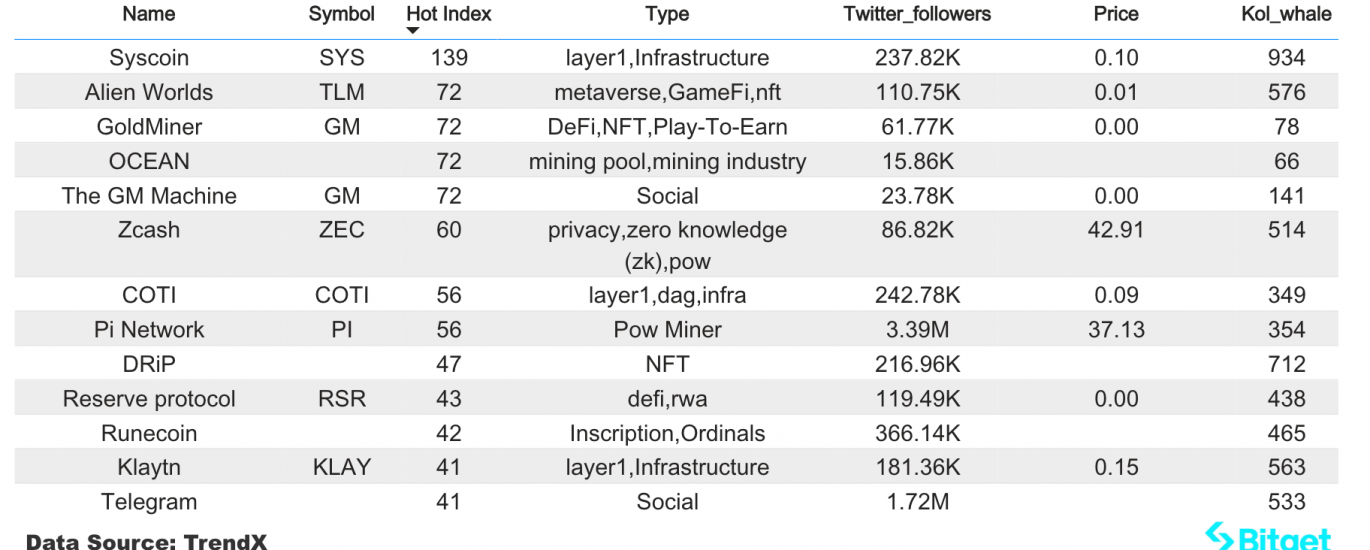Click the Hot Index sort arrow
This screenshot has width=1370, height=550.
click(413, 30)
